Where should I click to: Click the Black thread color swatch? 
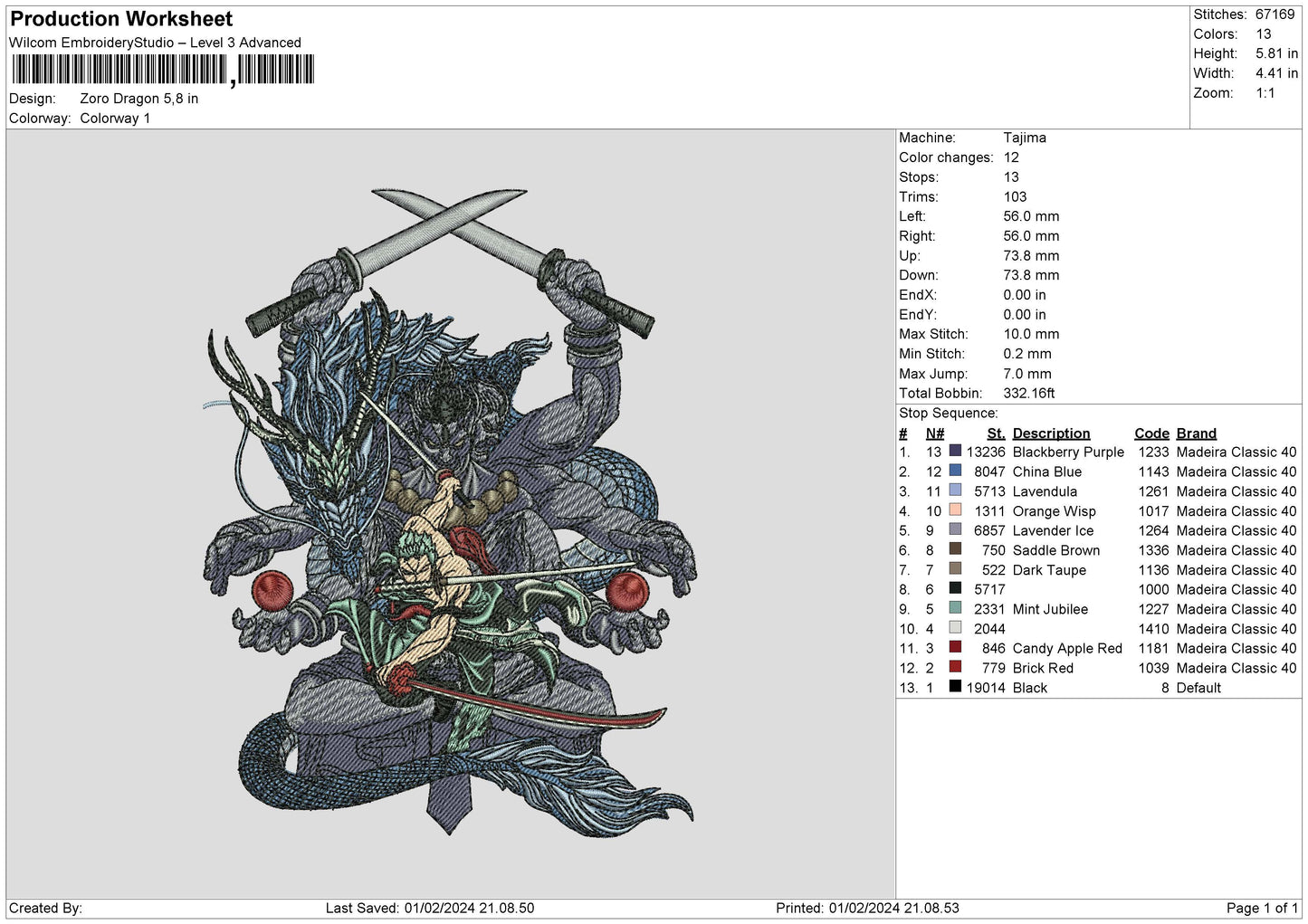[955, 686]
